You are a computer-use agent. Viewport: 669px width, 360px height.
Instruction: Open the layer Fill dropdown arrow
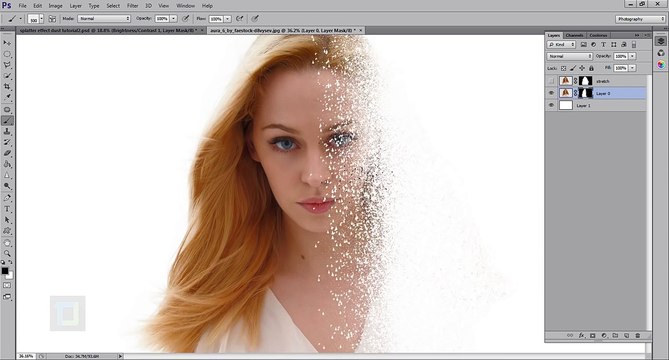632,68
